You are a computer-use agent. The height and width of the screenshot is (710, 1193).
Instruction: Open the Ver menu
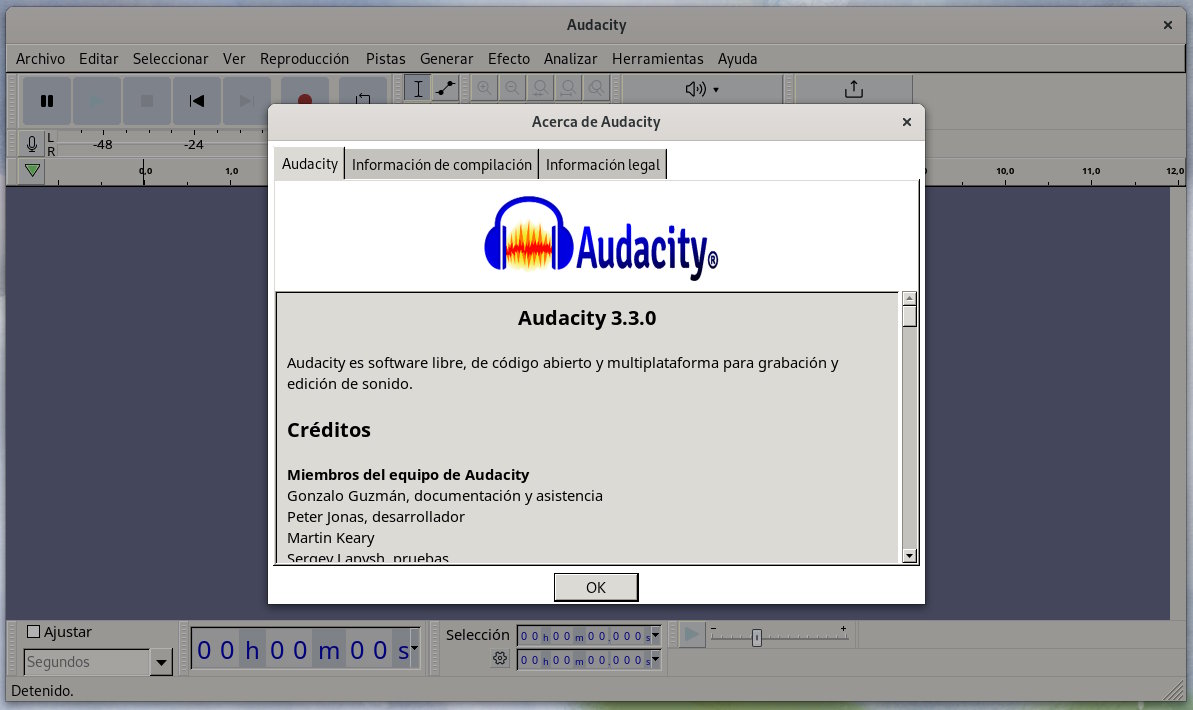coord(234,59)
